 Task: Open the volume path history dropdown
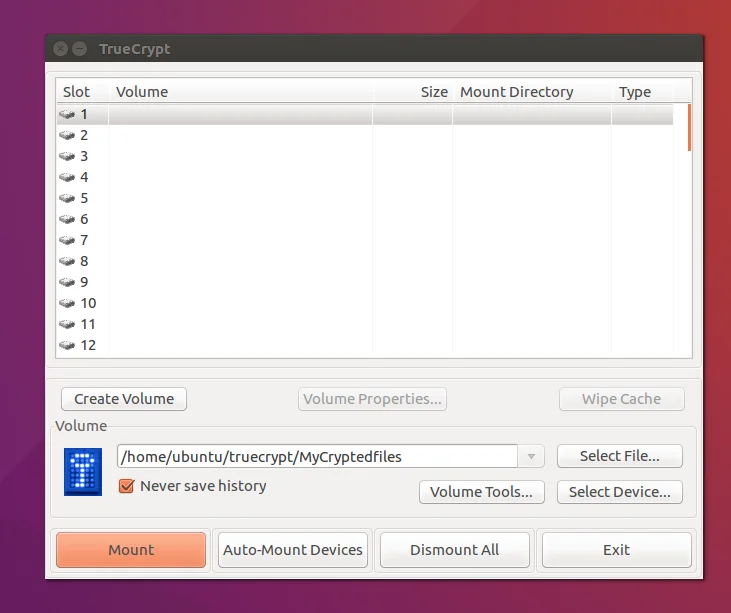pyautogui.click(x=531, y=456)
